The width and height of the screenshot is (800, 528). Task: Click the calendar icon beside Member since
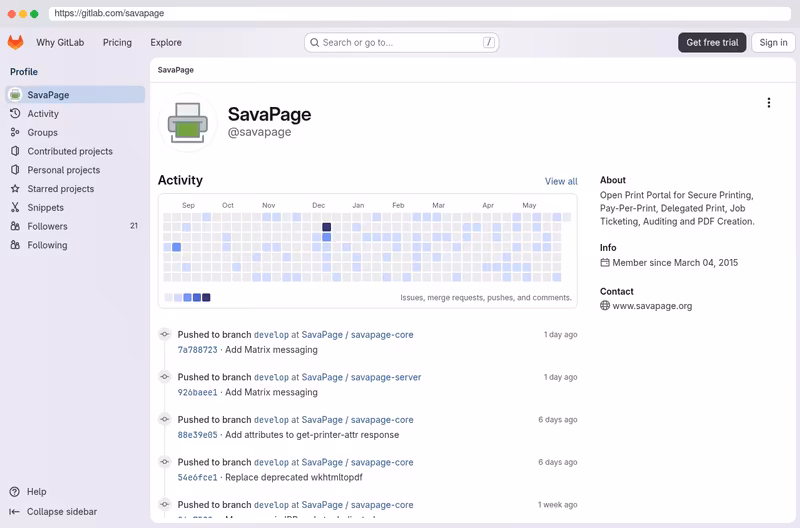(605, 263)
